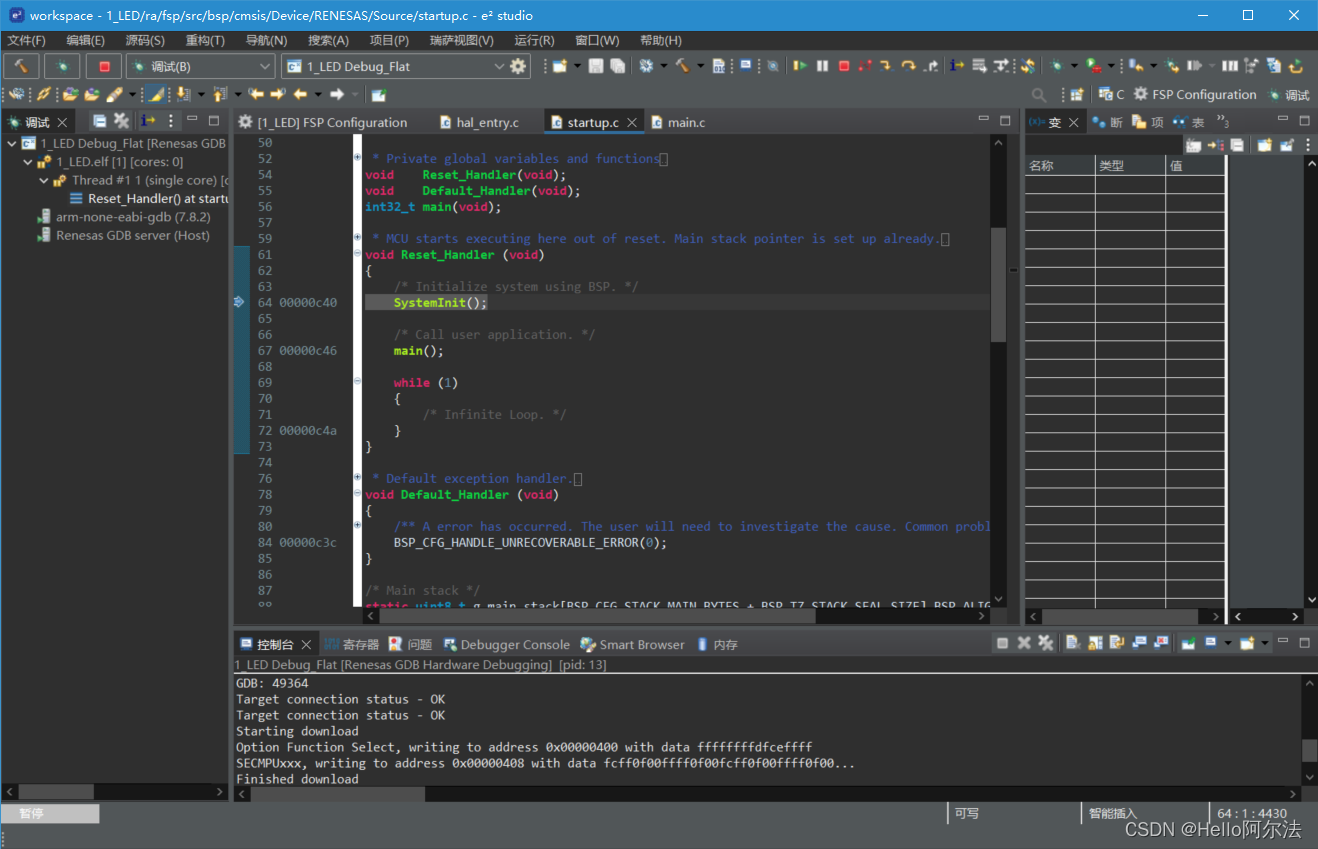This screenshot has height=849, width=1318.
Task: Open the 1_LED Debug_Flat configuration dropdown
Action: pyautogui.click(x=499, y=66)
